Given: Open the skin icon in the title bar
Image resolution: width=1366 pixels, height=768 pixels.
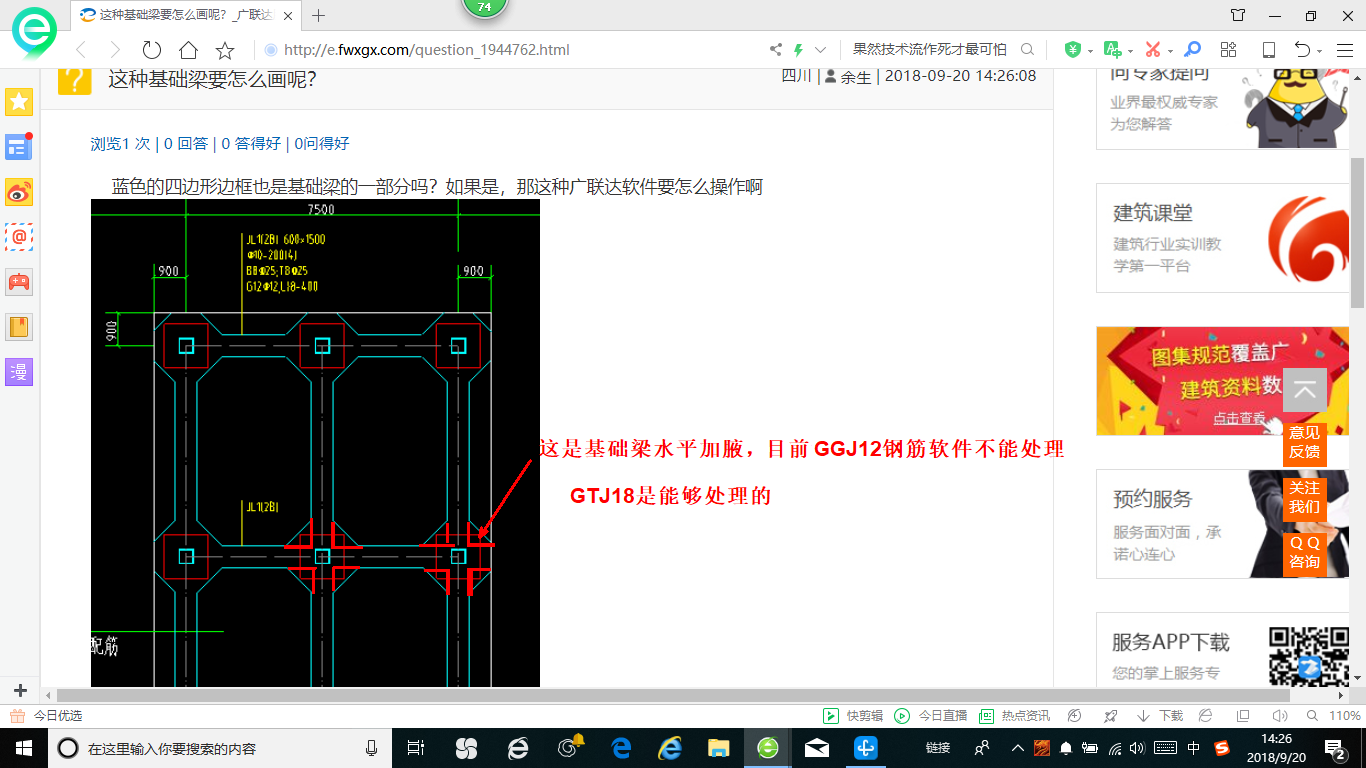Looking at the screenshot, I should 1238,15.
